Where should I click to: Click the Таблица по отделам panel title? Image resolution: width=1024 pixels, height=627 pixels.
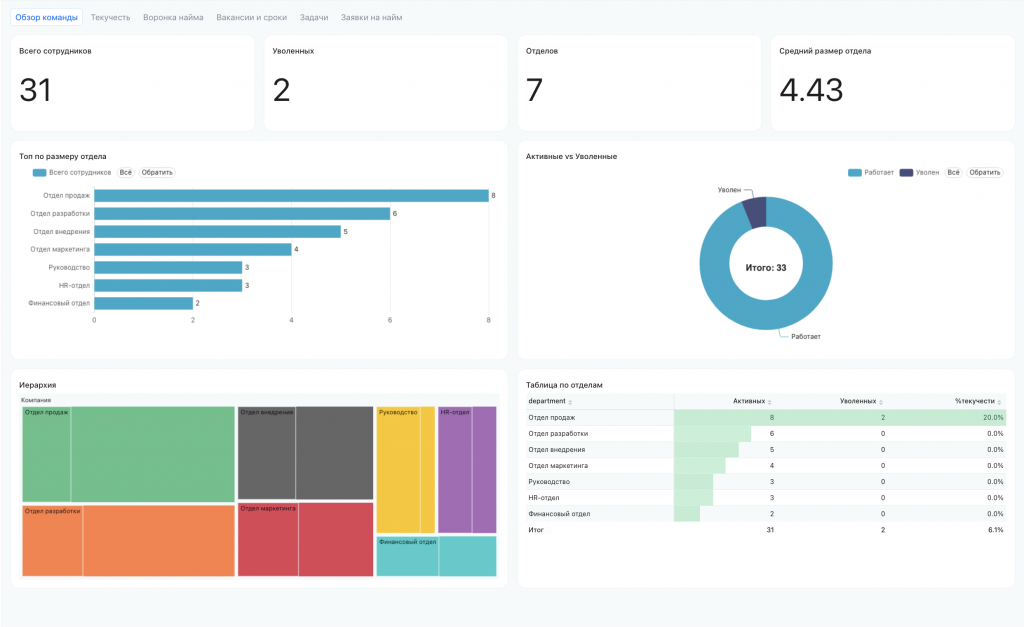pos(564,385)
